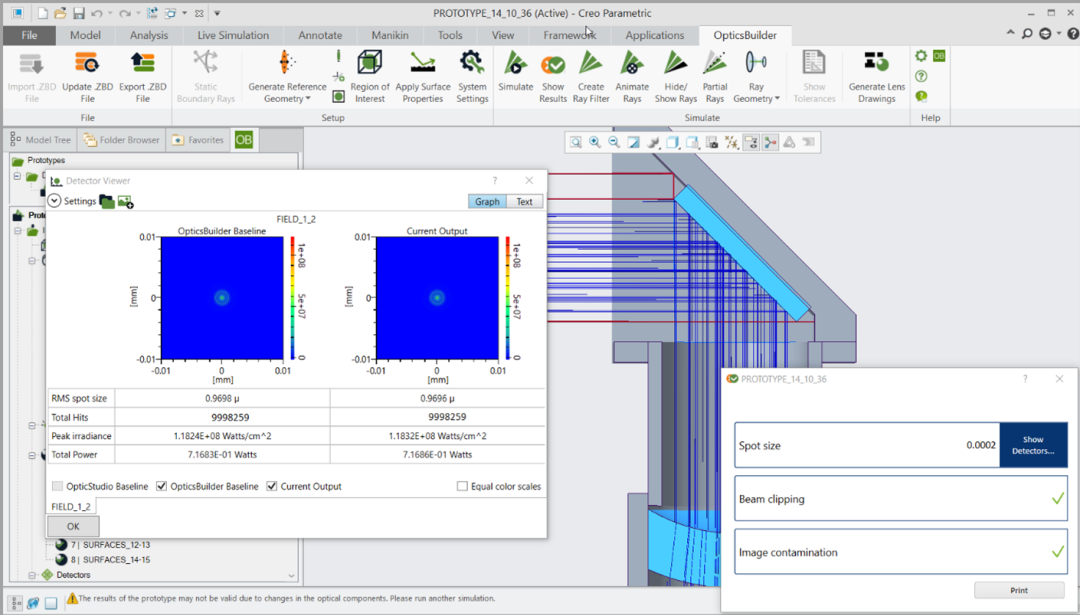Click the Current Output color scale bar
Image resolution: width=1080 pixels, height=615 pixels.
(510, 297)
